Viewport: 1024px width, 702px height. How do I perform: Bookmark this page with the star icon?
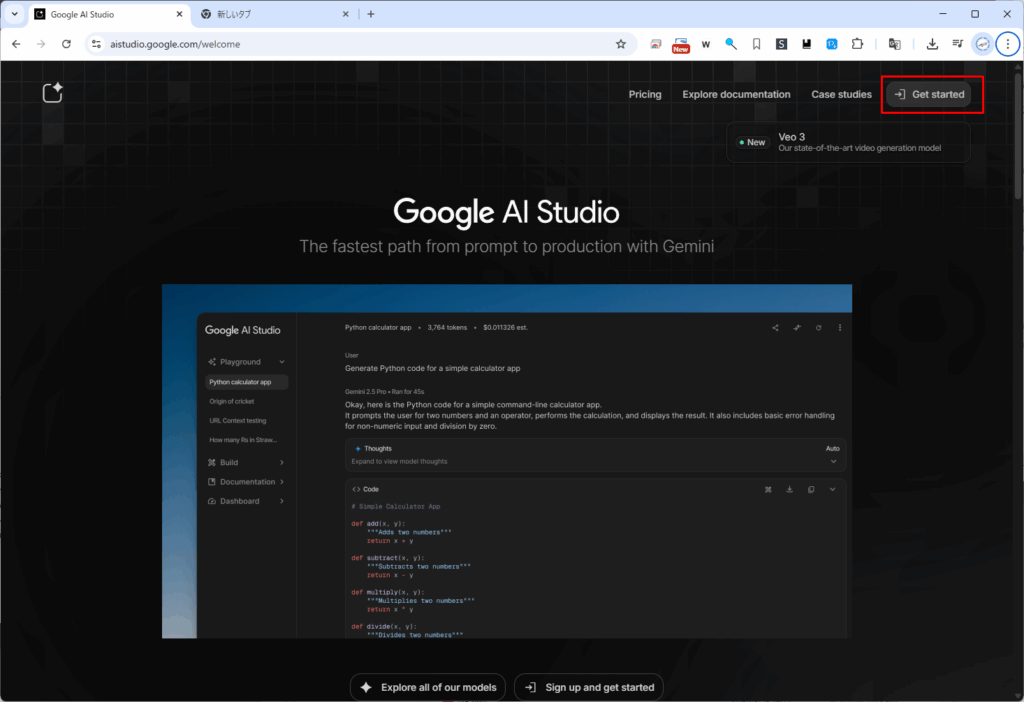coord(620,44)
